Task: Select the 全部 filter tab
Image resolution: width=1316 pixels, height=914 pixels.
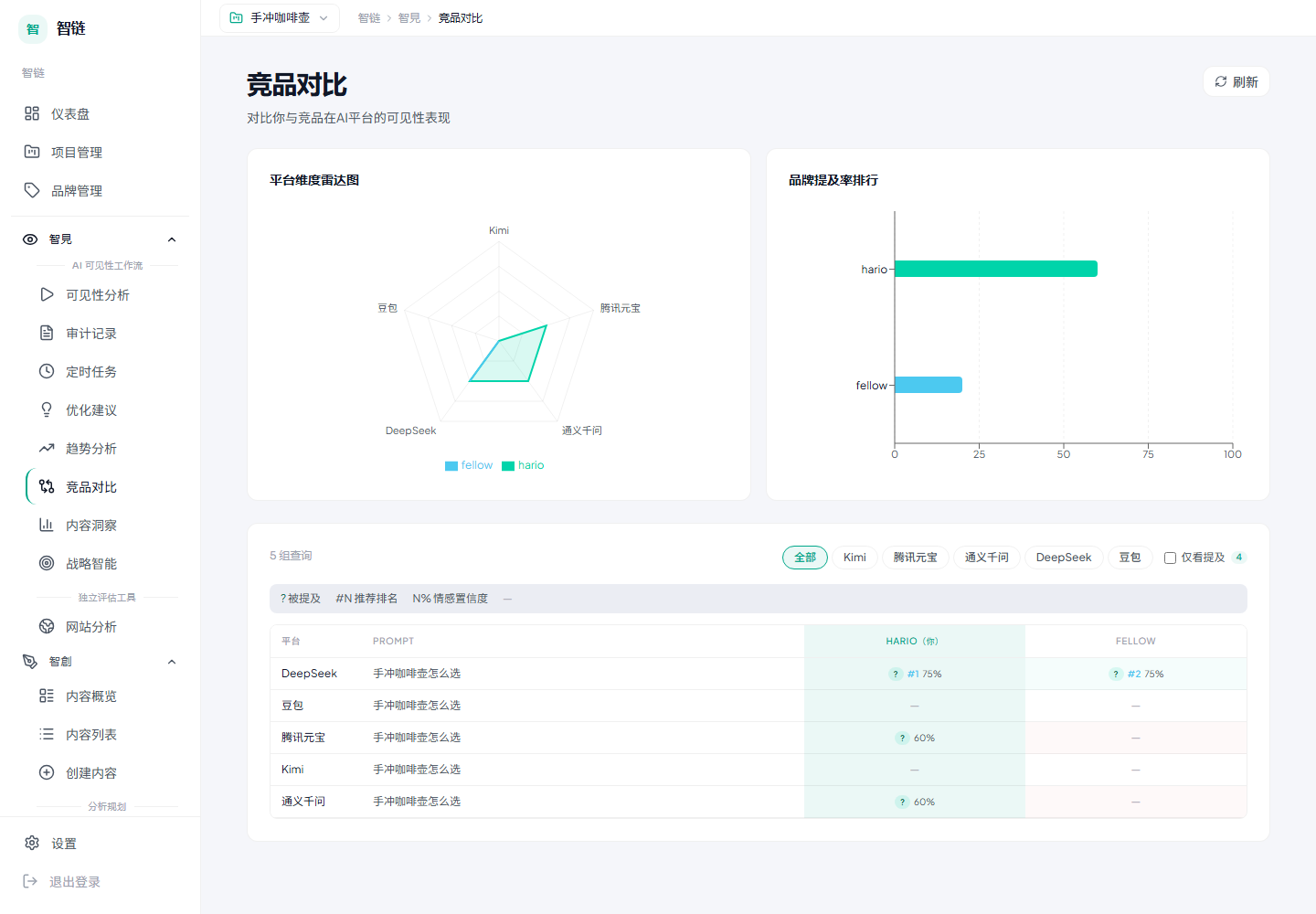Action: click(805, 558)
